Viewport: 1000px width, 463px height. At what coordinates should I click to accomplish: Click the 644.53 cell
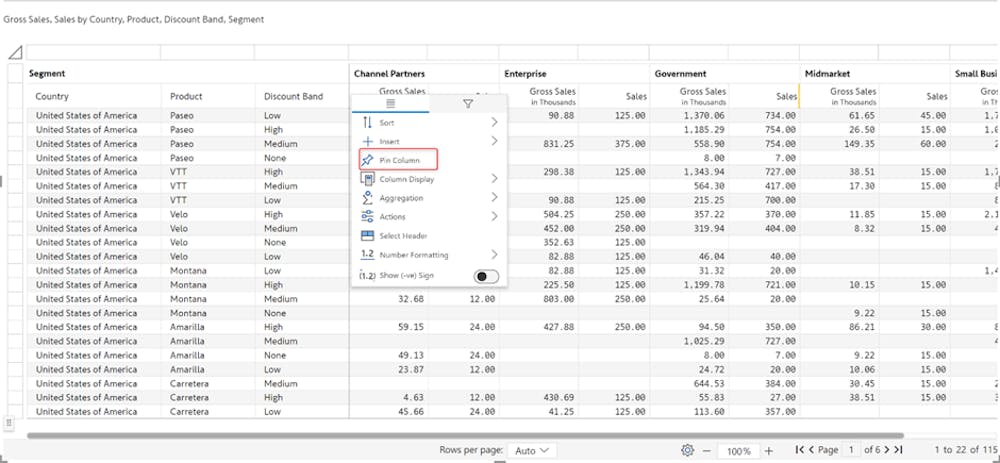(x=707, y=383)
